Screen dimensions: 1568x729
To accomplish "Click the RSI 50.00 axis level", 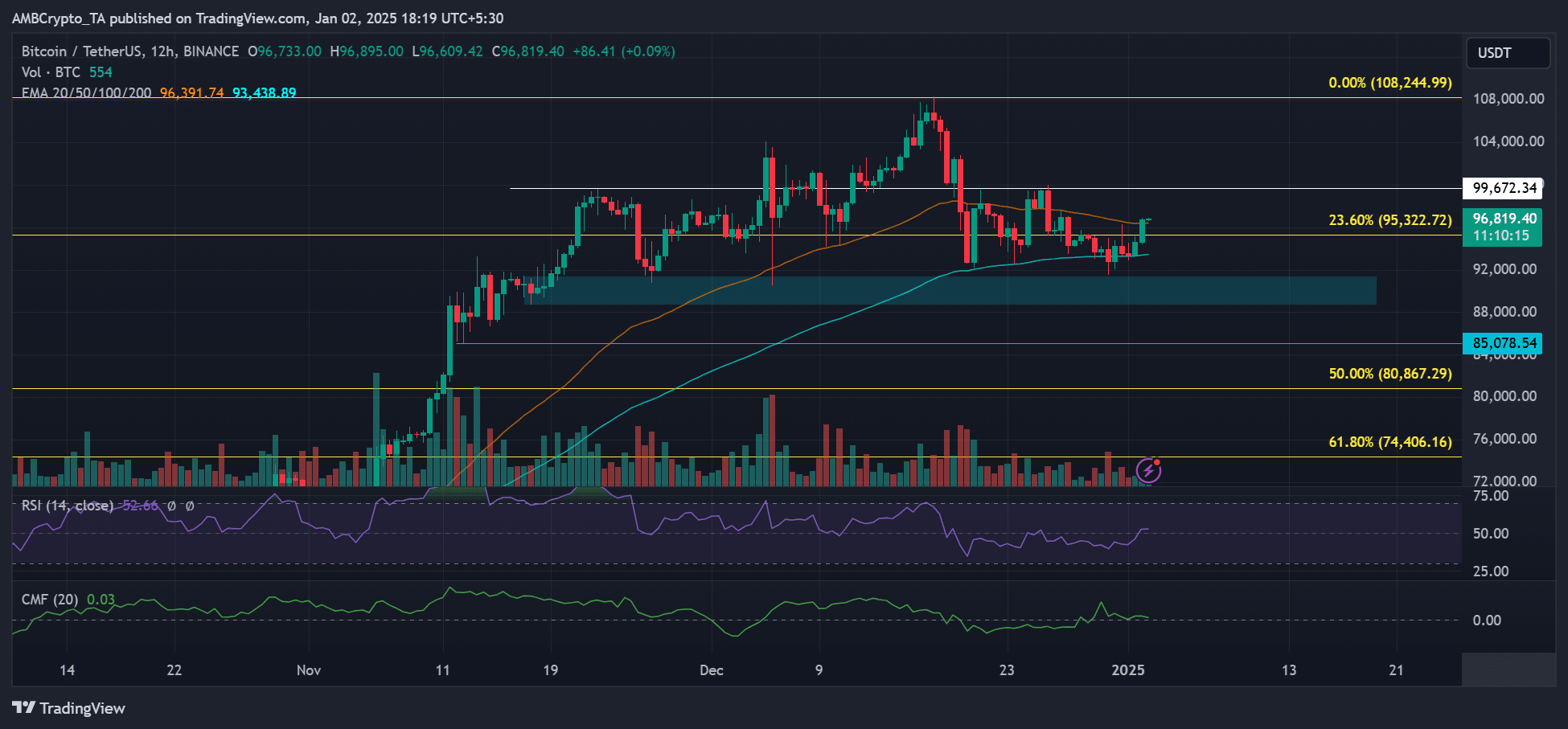I will click(x=1490, y=534).
